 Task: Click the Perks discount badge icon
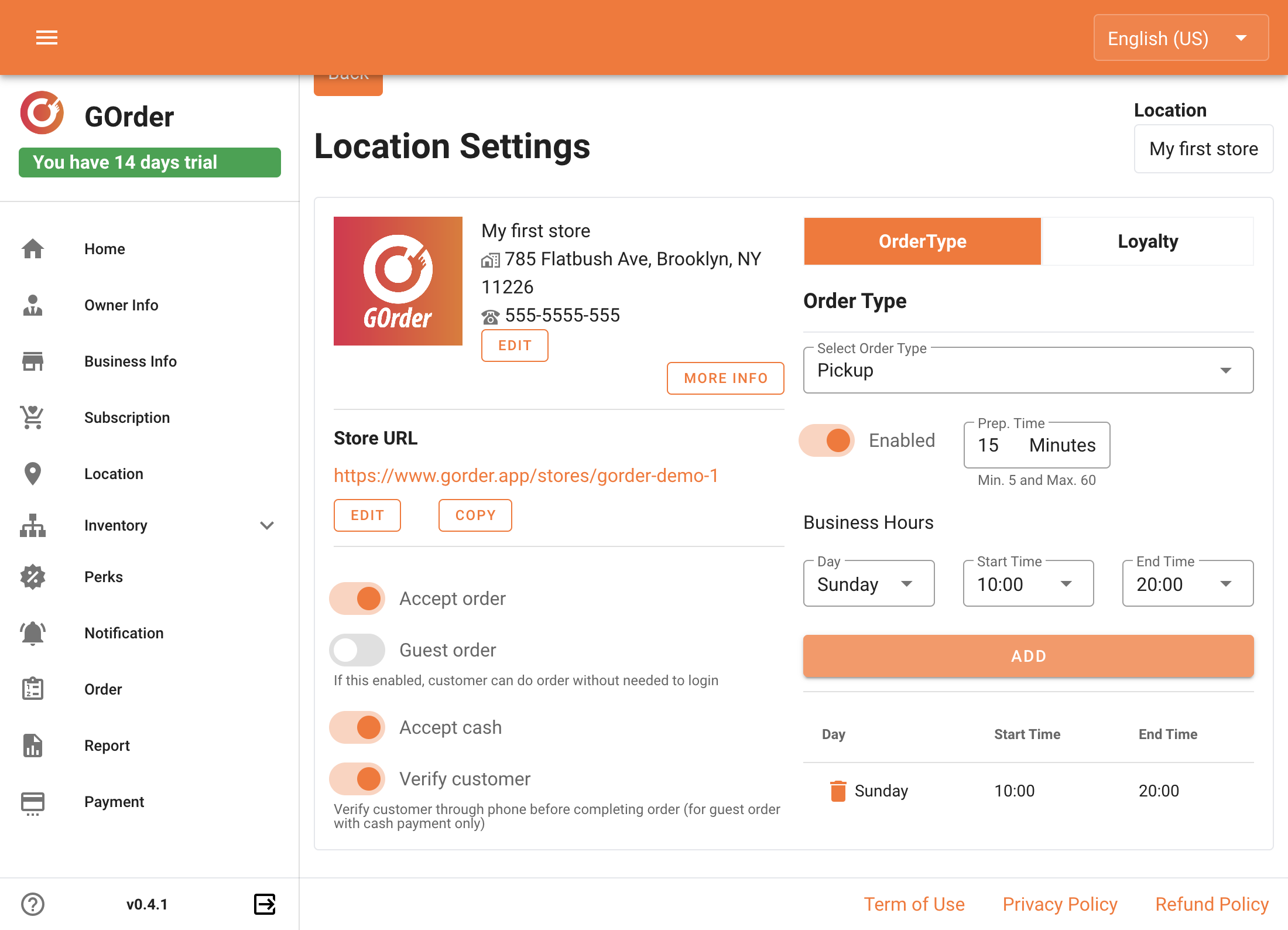pos(33,577)
